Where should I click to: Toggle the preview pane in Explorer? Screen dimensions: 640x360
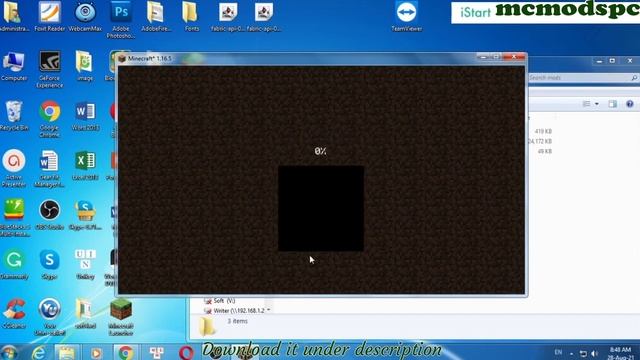coord(612,104)
